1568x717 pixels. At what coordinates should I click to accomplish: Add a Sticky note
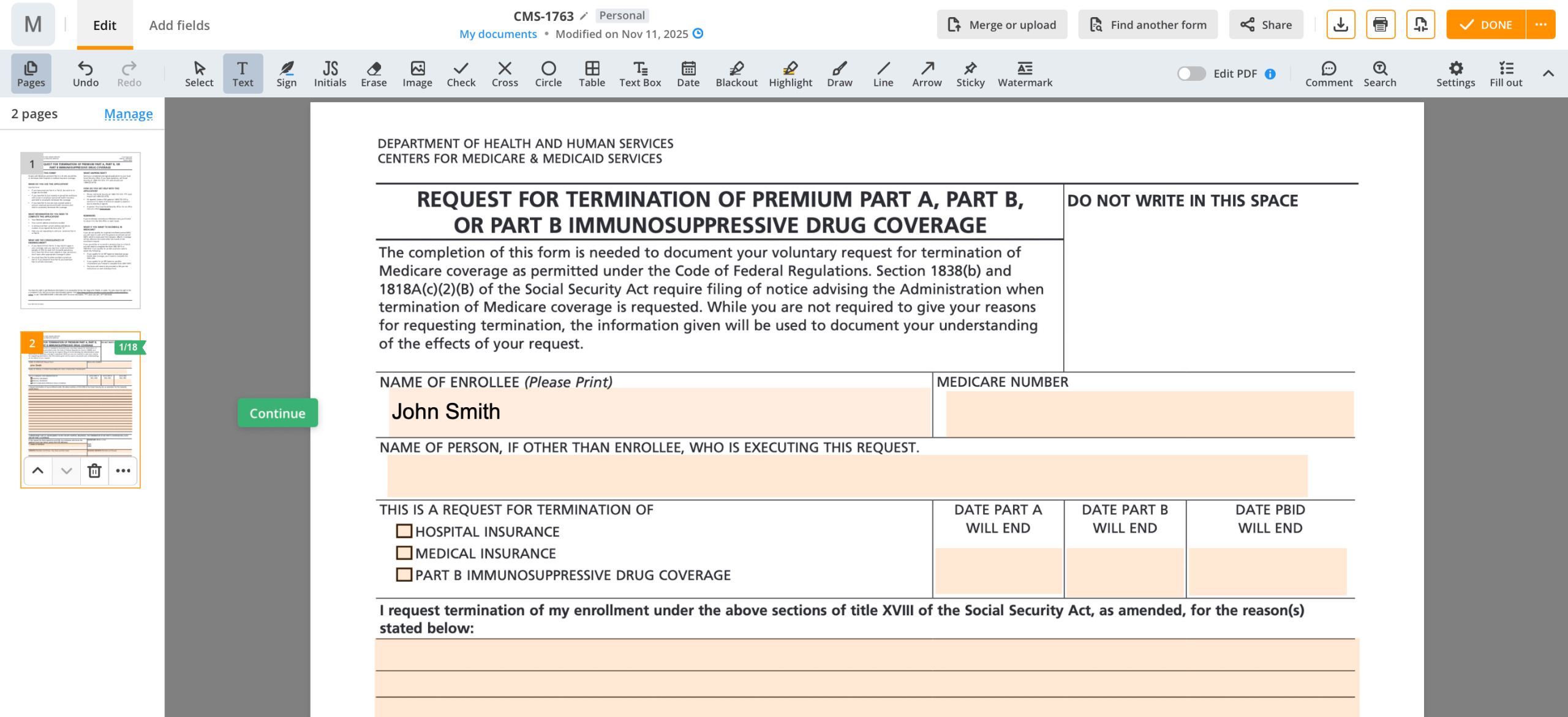click(970, 73)
